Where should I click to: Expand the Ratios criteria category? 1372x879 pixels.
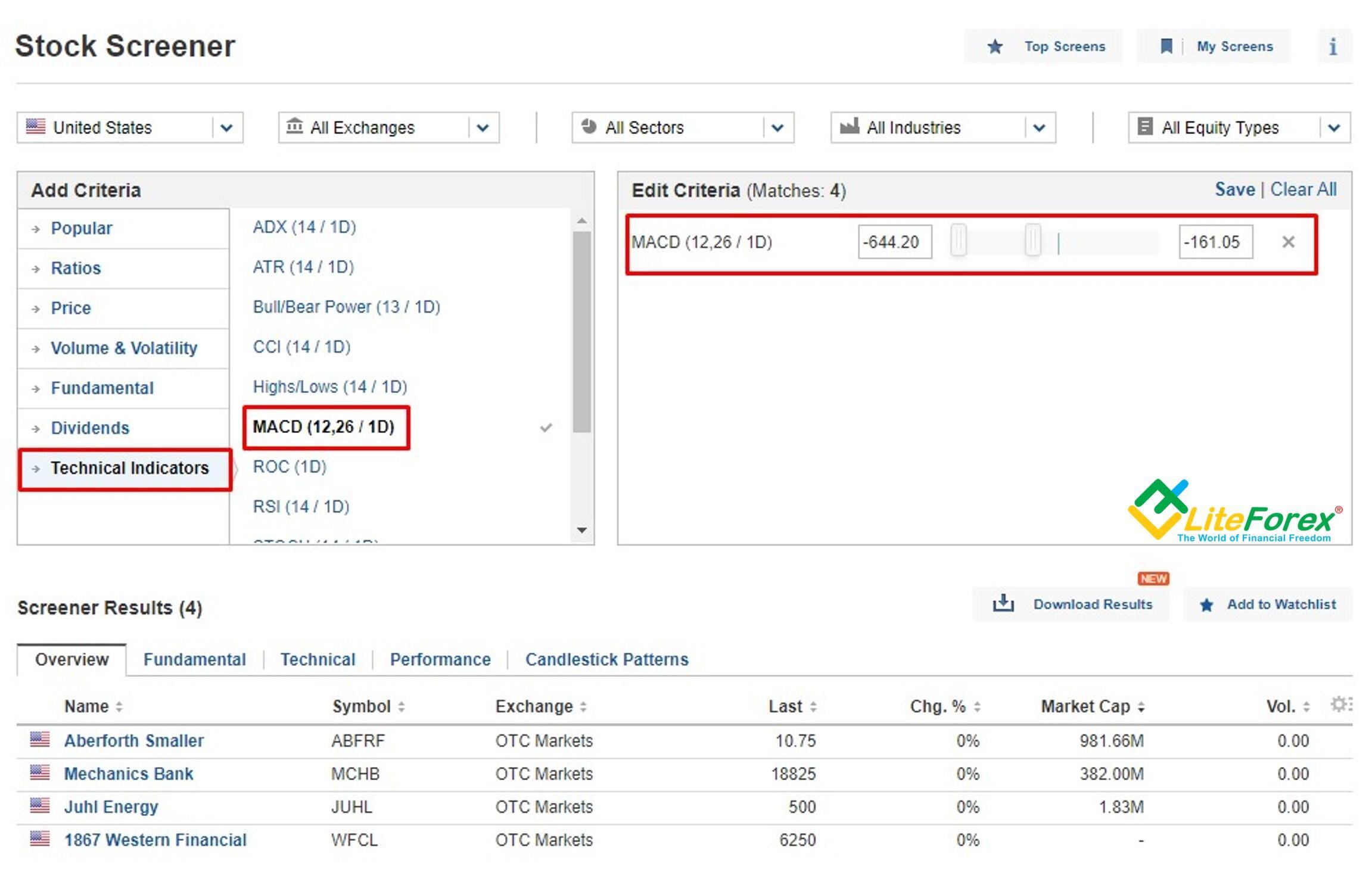coord(123,269)
